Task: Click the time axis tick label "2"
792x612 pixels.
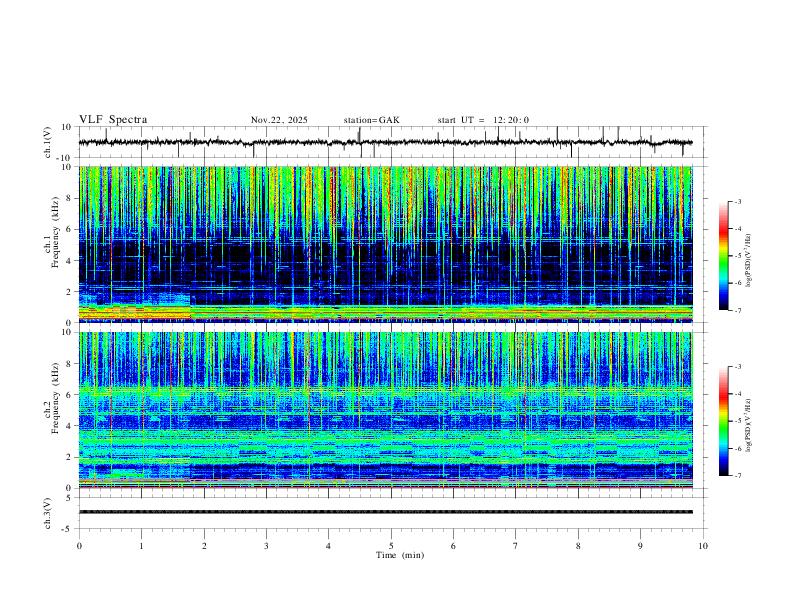Action: (x=204, y=546)
